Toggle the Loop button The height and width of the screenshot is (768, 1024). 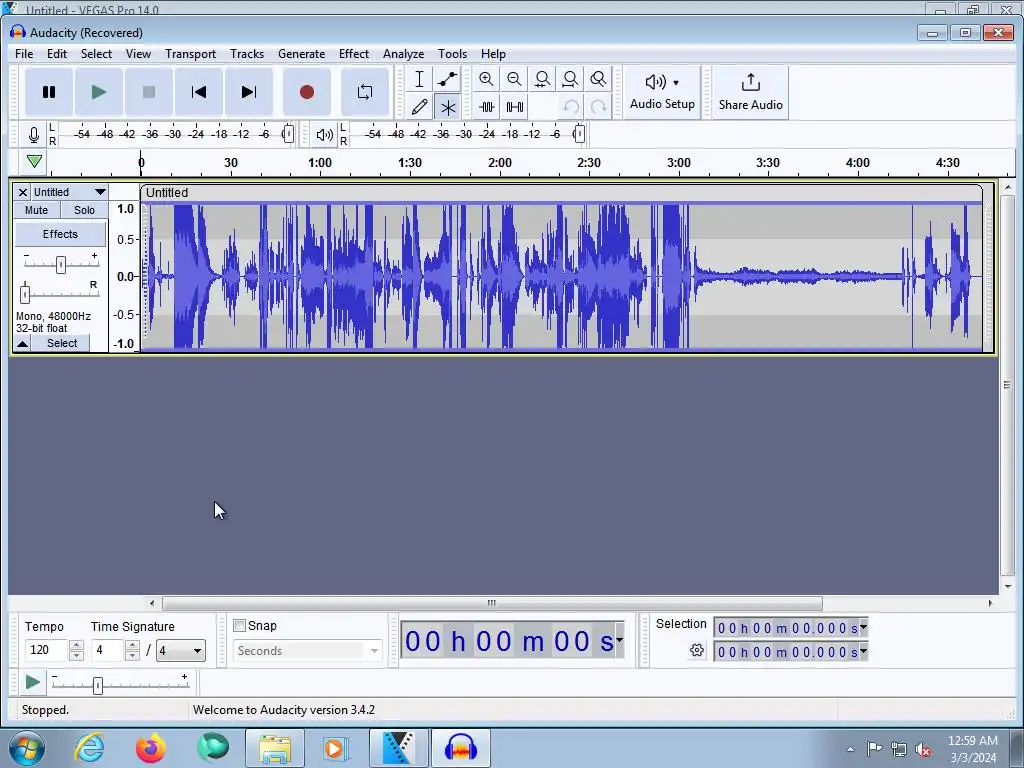365,92
